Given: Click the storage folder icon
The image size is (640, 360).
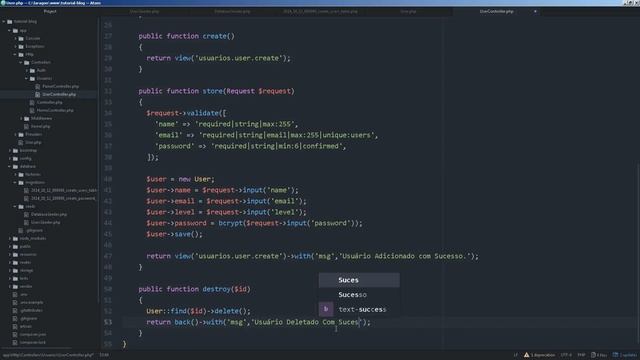Looking at the screenshot, I should (x=15, y=271).
